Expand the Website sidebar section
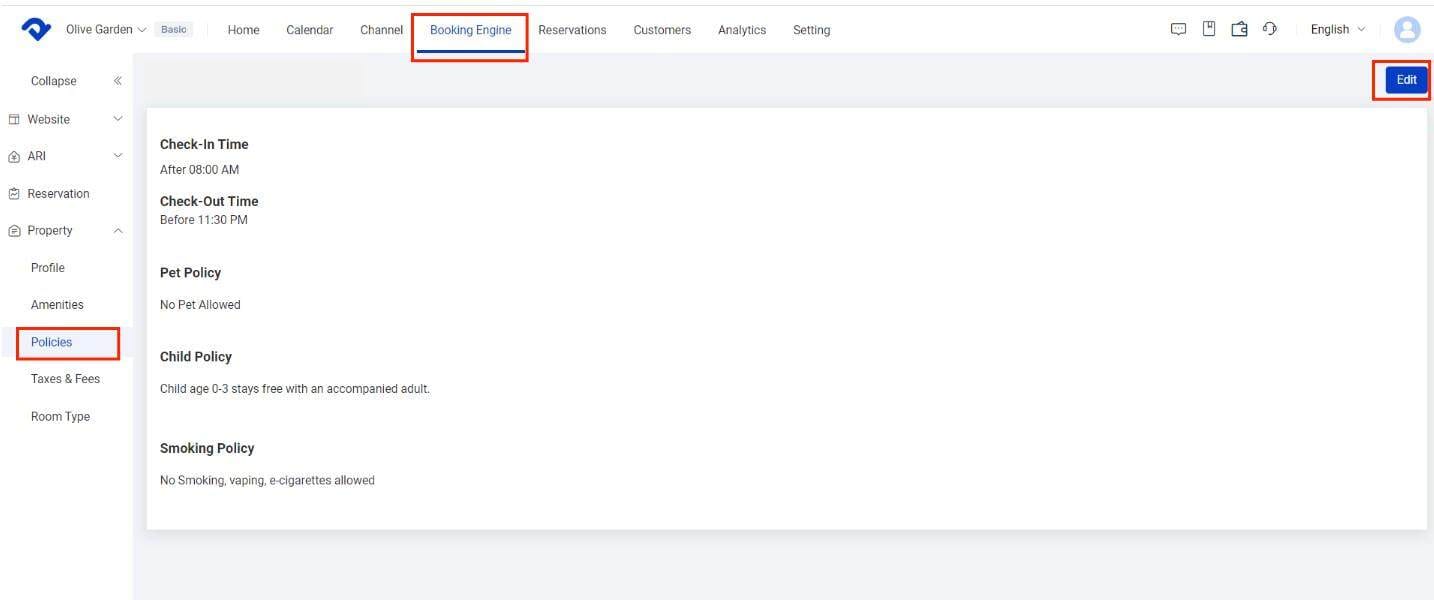Image resolution: width=1434 pixels, height=600 pixels. coord(66,119)
